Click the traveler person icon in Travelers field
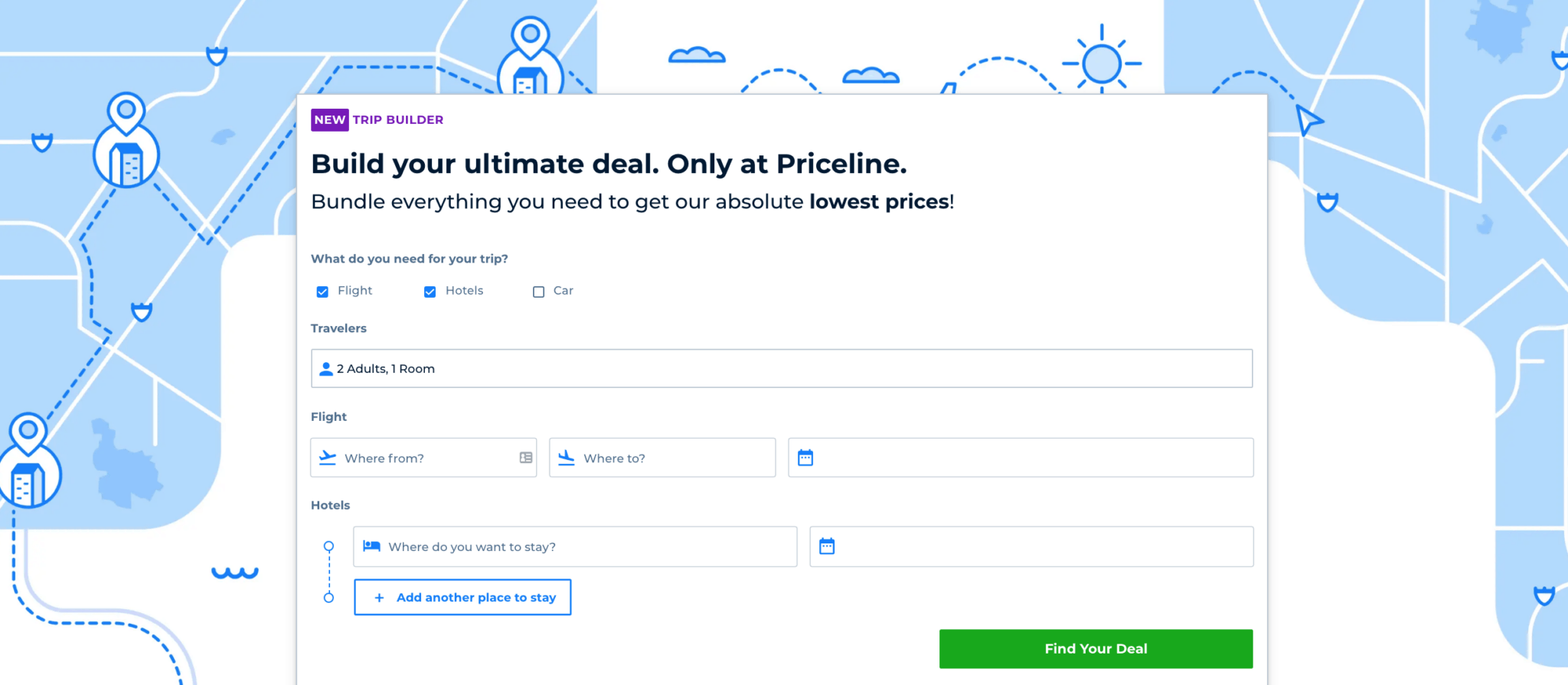 click(x=325, y=368)
